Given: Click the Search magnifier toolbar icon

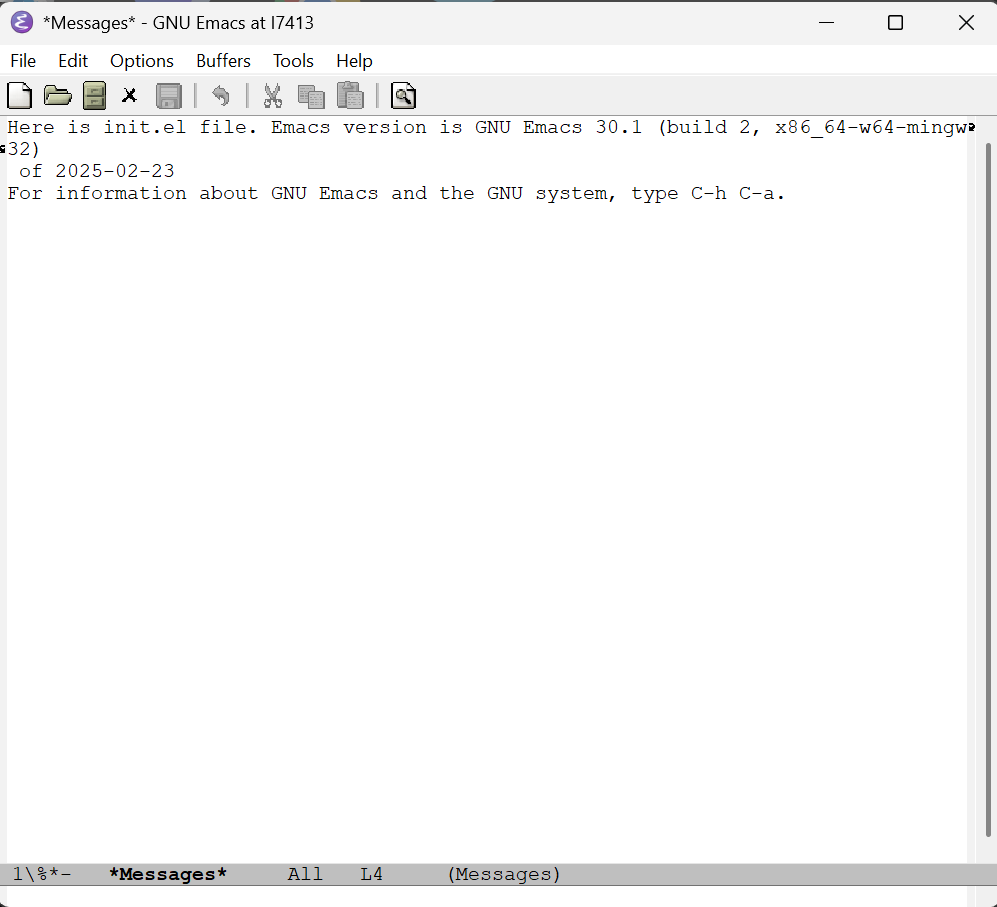Looking at the screenshot, I should click(x=403, y=96).
